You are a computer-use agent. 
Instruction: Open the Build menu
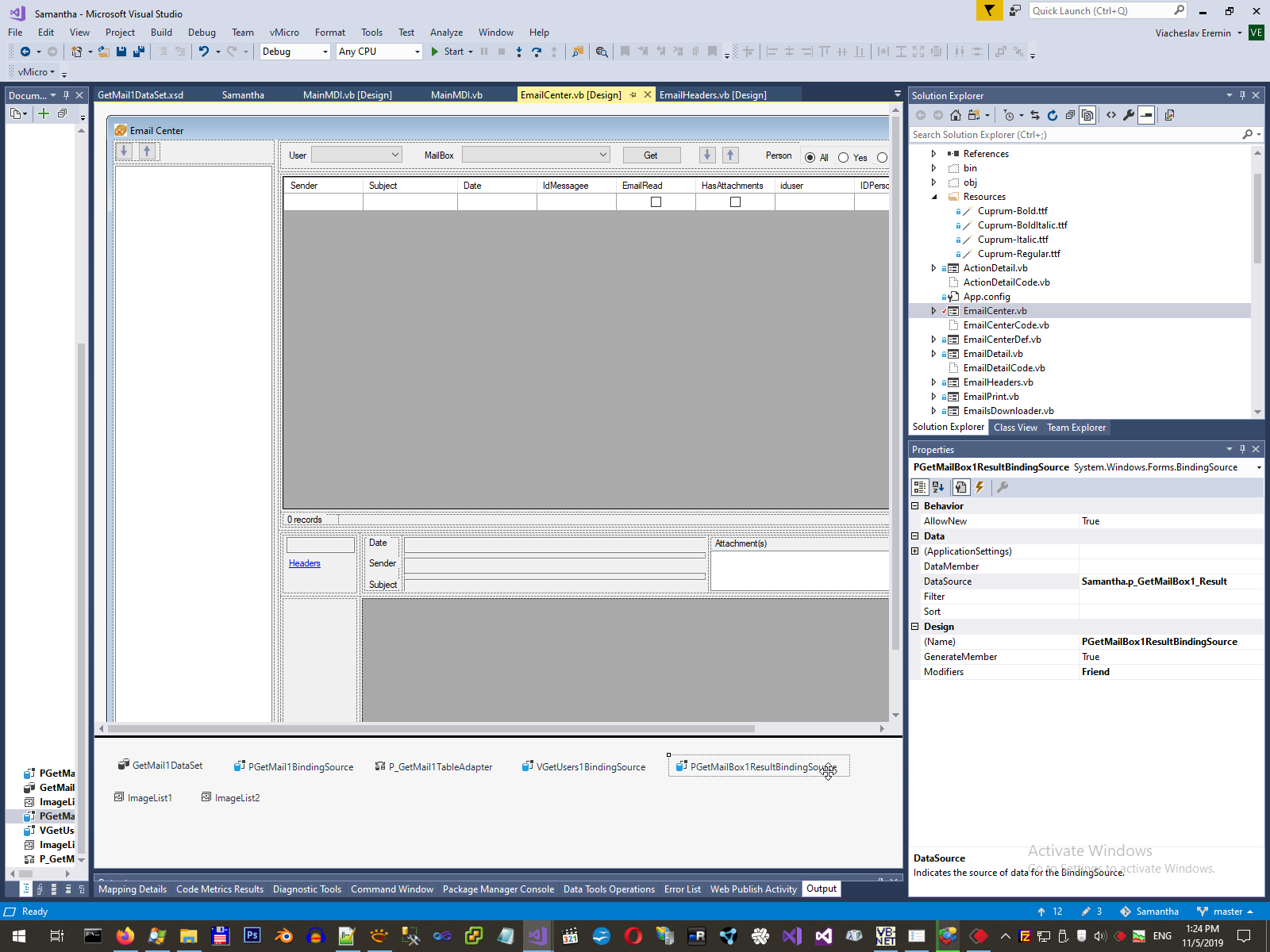[161, 33]
